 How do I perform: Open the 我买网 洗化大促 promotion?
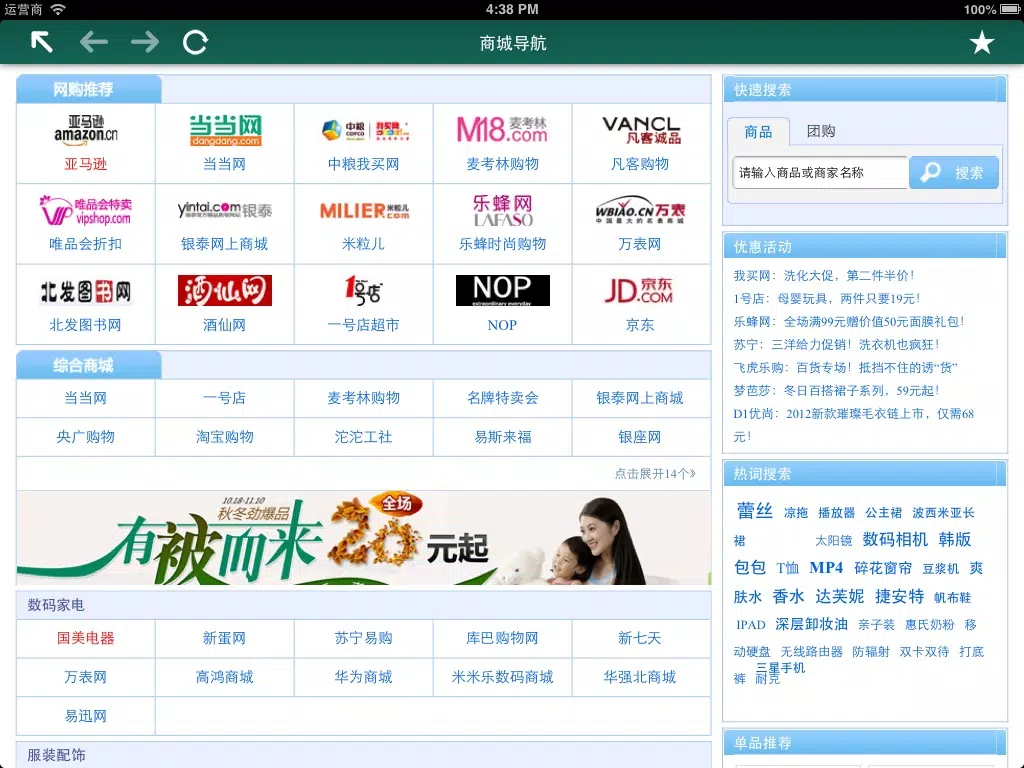pyautogui.click(x=824, y=276)
